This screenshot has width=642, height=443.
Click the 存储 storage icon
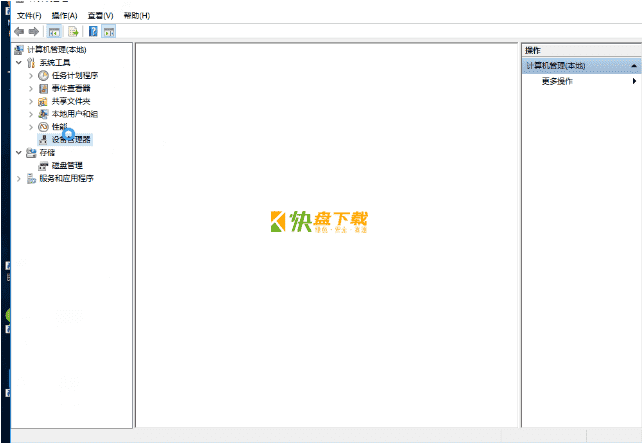(31, 153)
